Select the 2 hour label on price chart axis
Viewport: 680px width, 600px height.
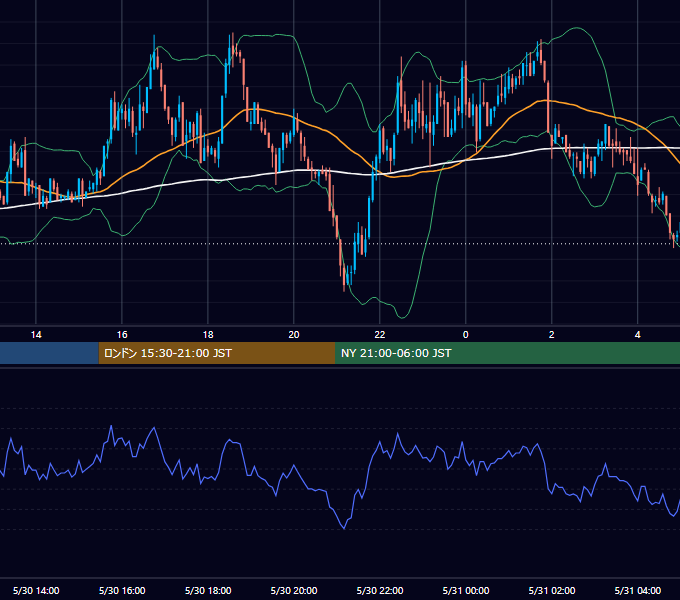tap(551, 335)
